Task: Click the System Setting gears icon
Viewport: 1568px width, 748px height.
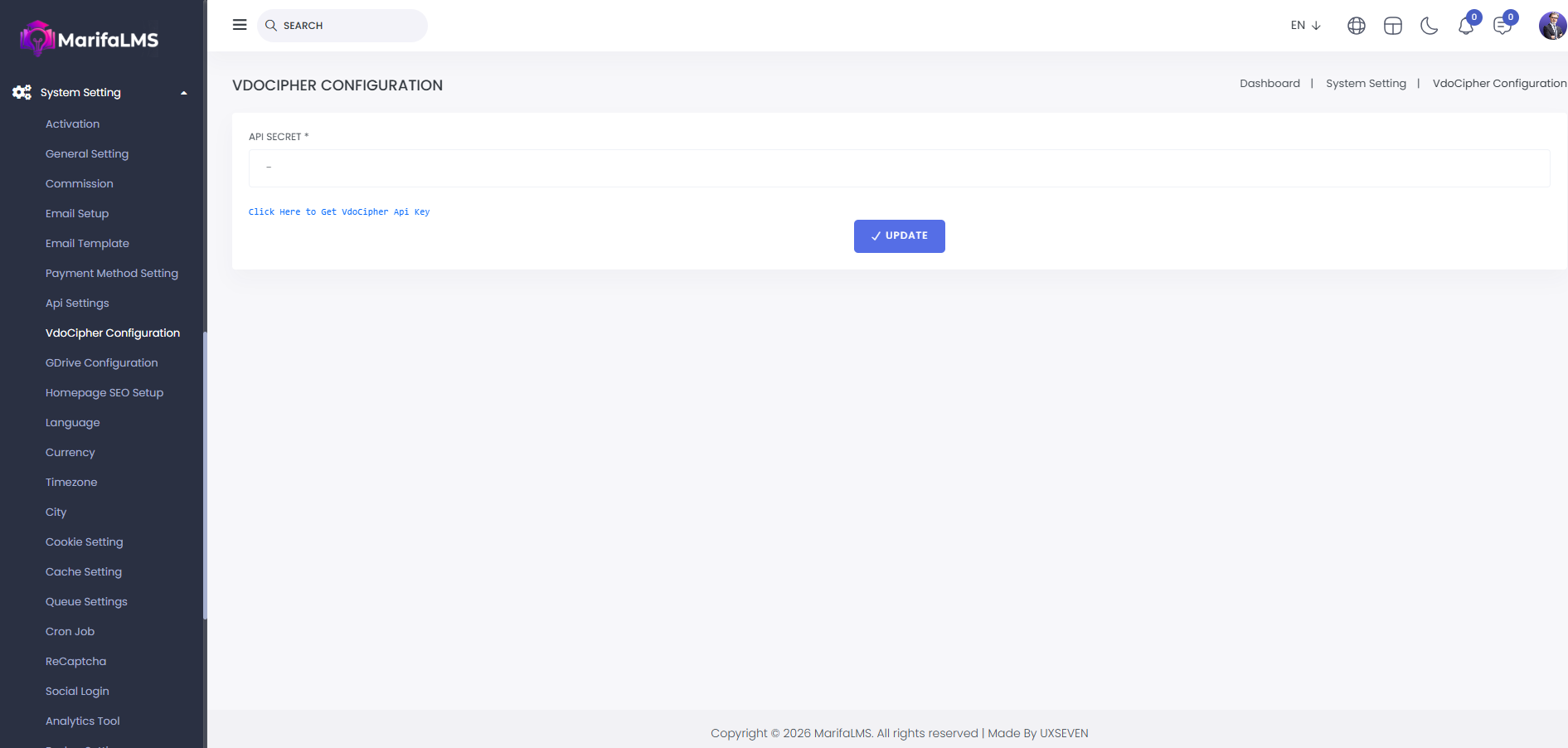Action: [x=22, y=92]
